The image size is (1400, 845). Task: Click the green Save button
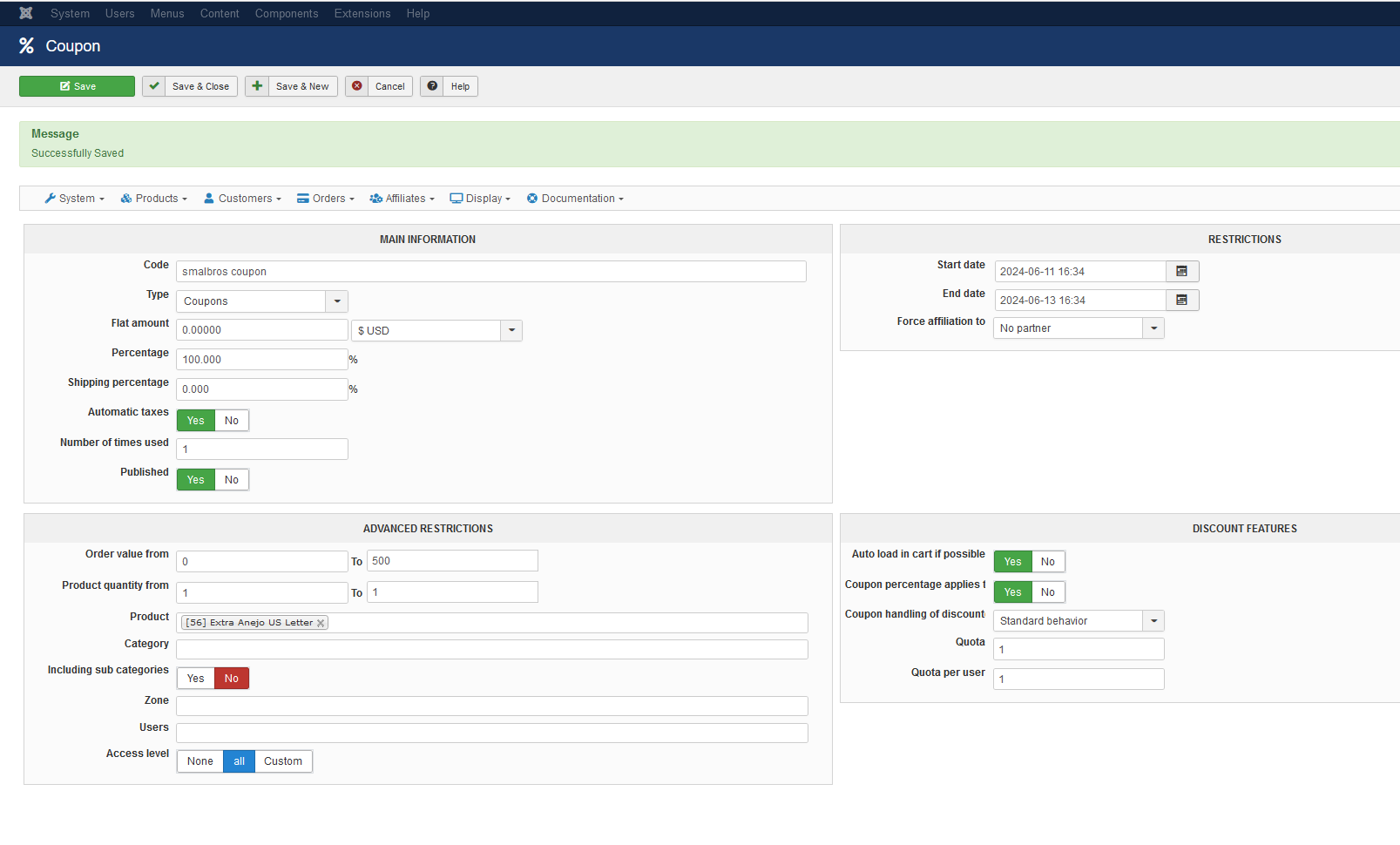[78, 86]
